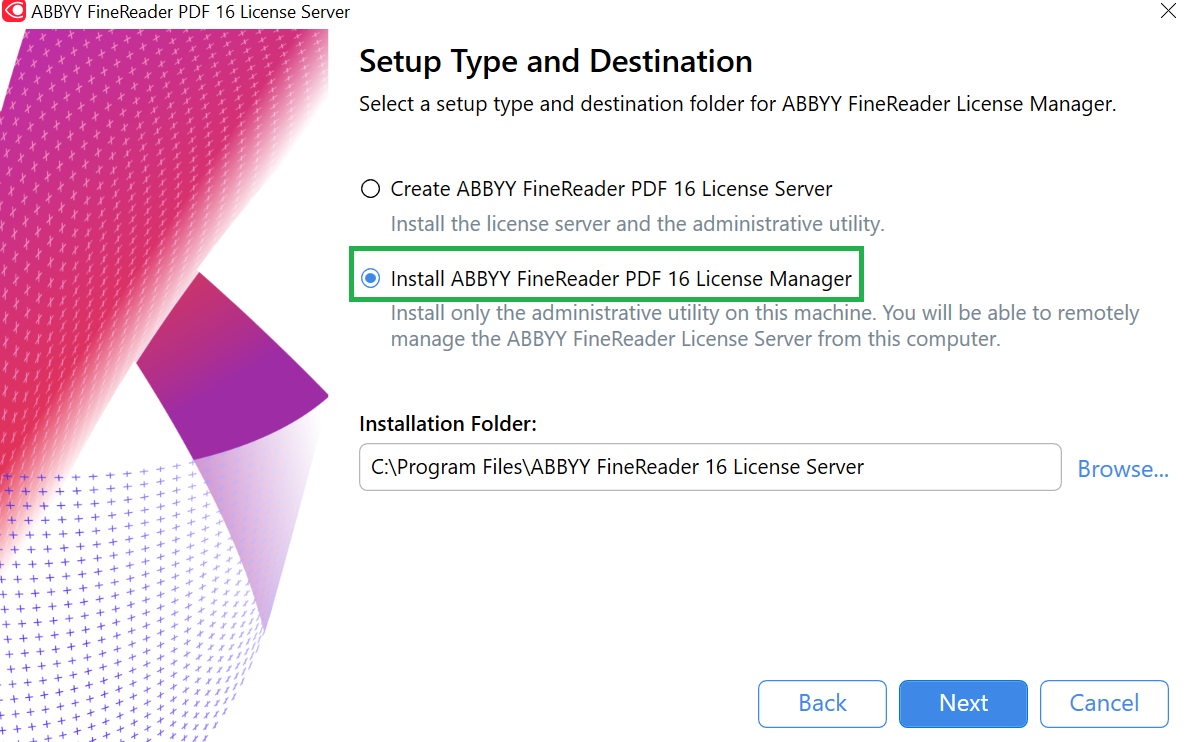Screen dimensions: 1189x742
Task: Click the window title bar text
Action: 190,12
